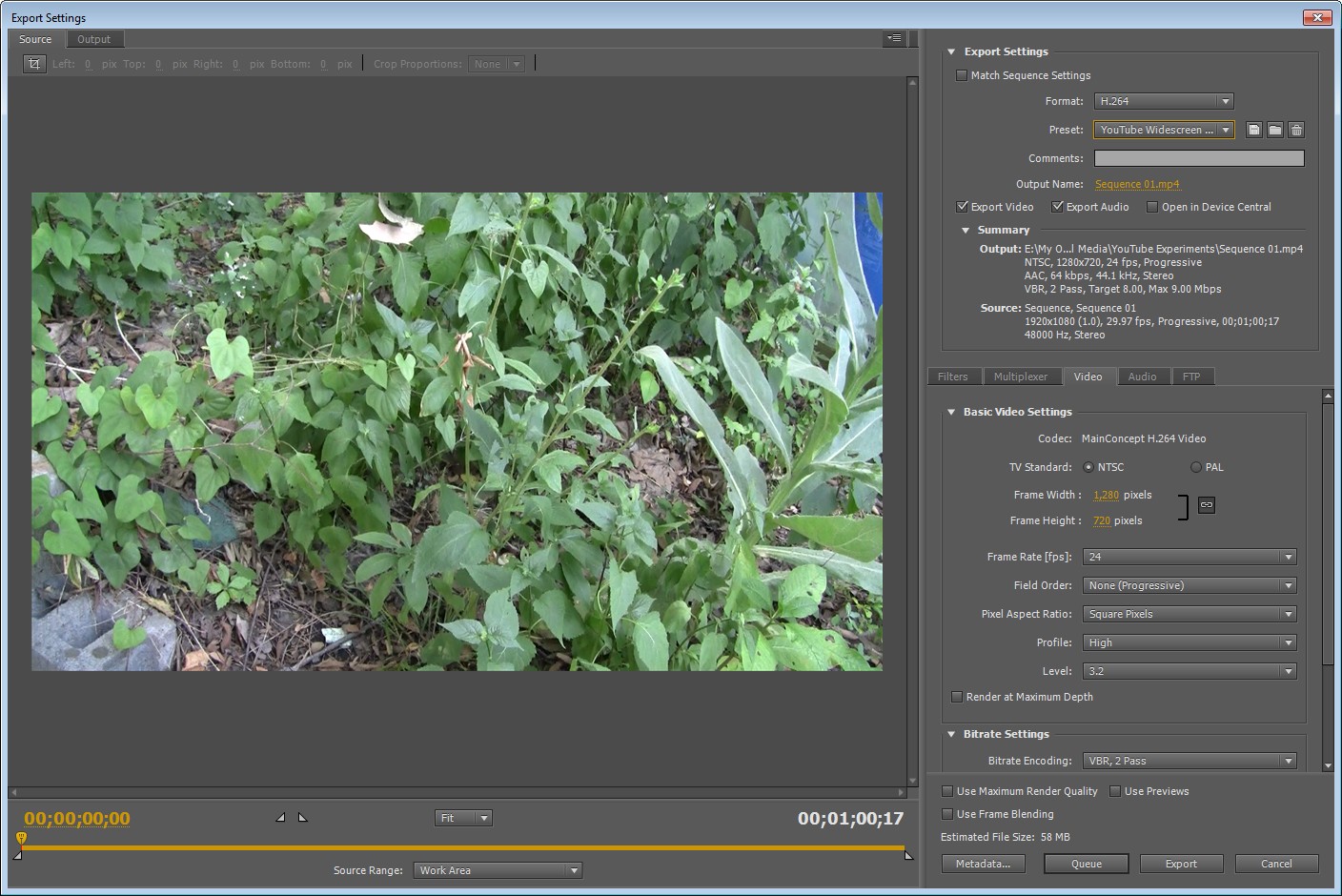Click the Set Out Point triangle

[x=302, y=818]
